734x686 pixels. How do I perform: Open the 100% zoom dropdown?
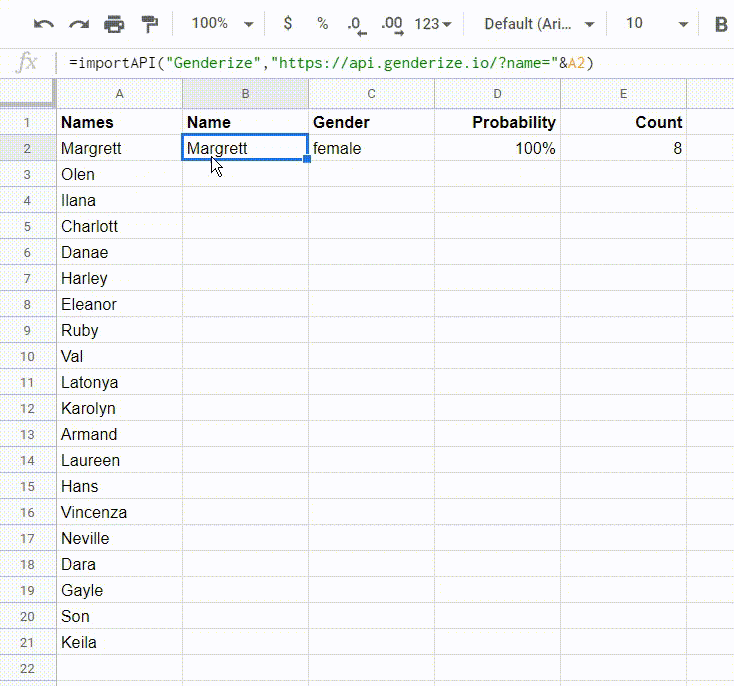point(222,23)
